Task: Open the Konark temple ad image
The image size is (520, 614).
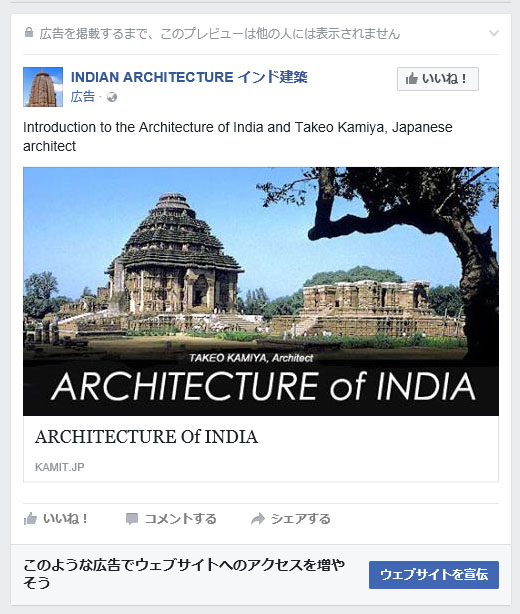Action: point(261,291)
